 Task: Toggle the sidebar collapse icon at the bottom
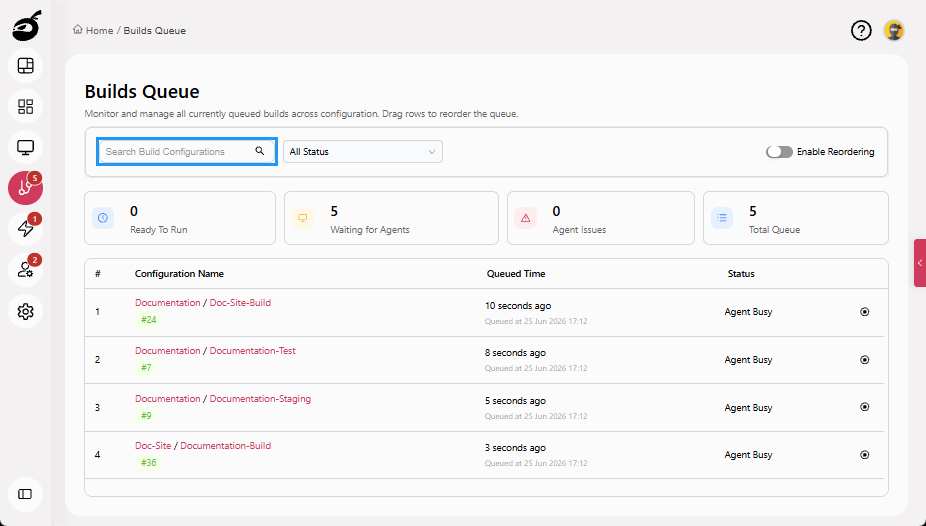pyautogui.click(x=25, y=494)
